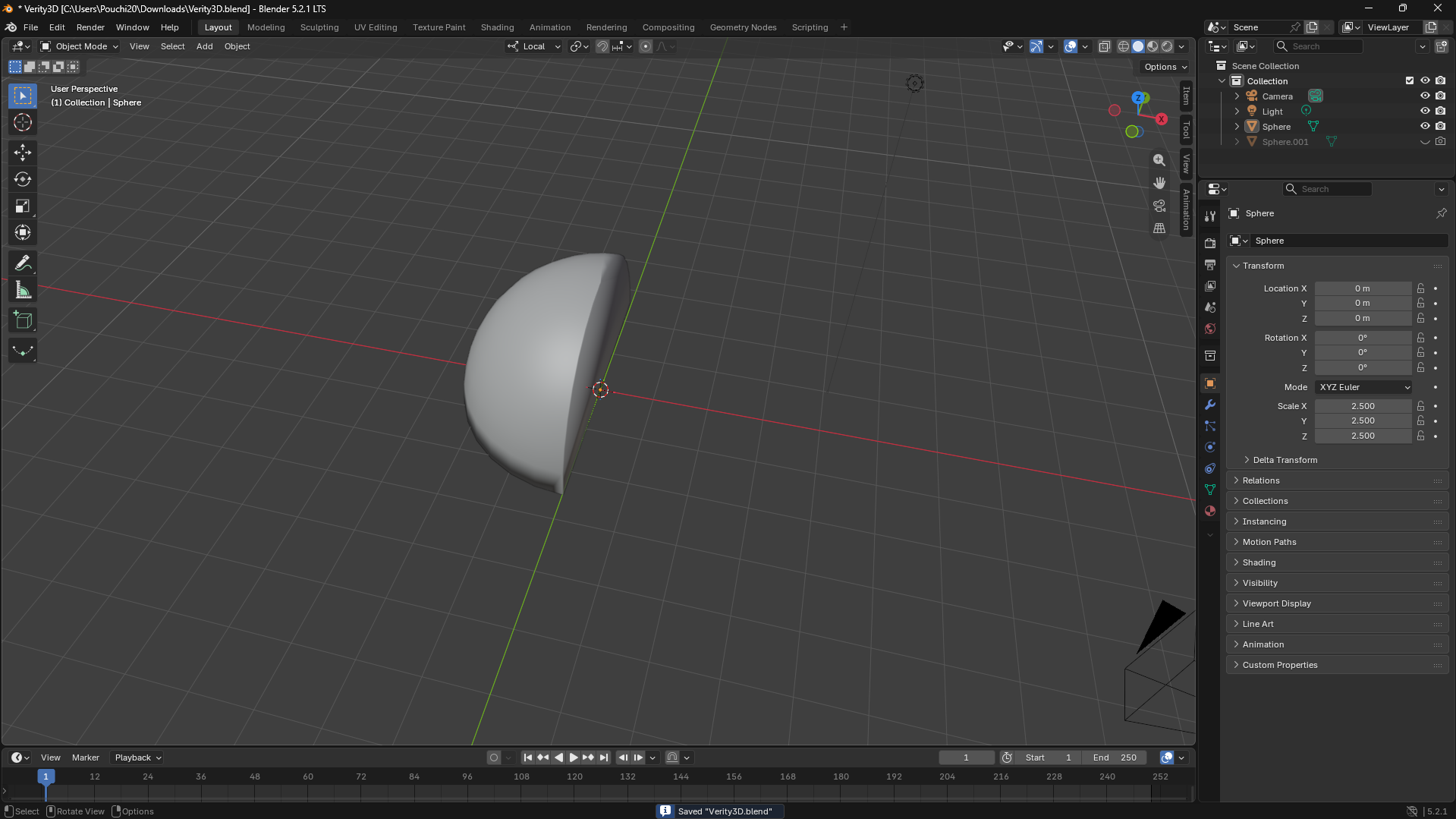Open the XYZ Euler rotation mode dropdown

[x=1363, y=387]
